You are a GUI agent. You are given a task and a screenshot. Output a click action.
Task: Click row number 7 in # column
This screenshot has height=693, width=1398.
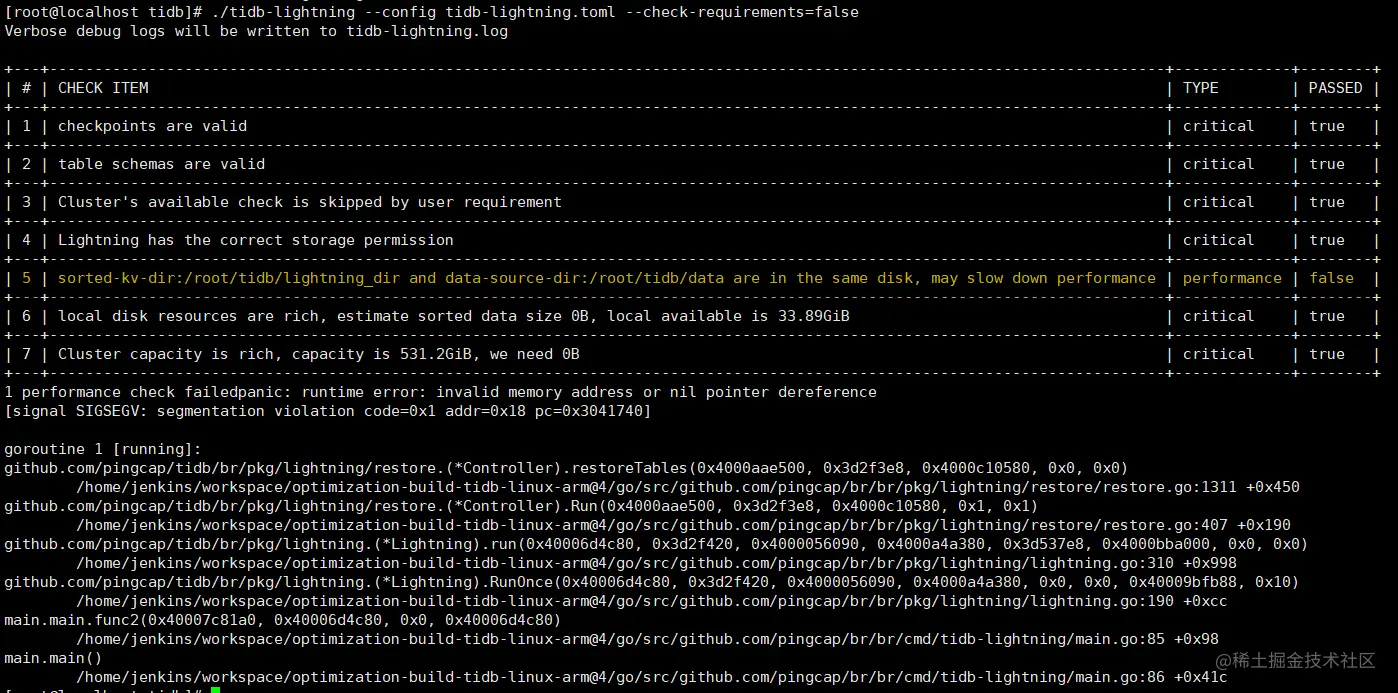[26, 354]
